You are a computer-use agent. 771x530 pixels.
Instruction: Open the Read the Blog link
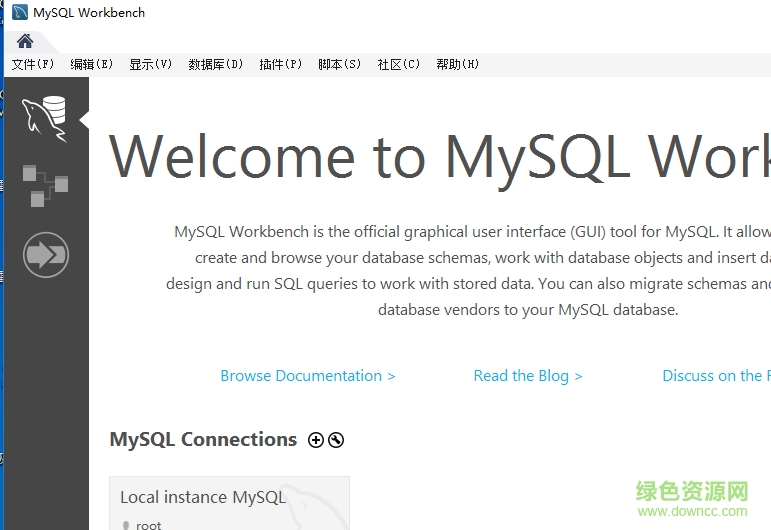tap(527, 376)
